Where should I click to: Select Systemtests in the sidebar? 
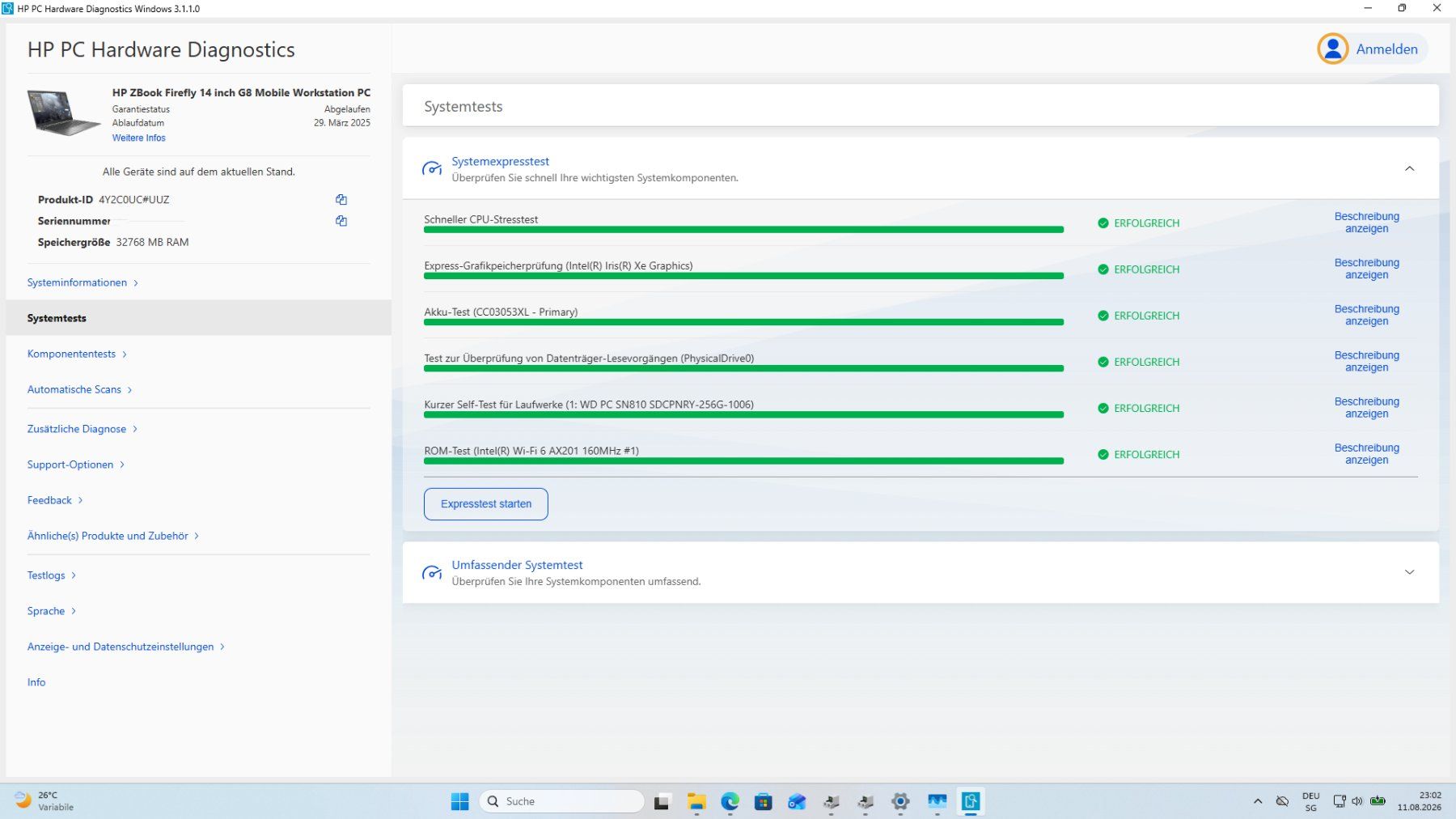click(198, 318)
